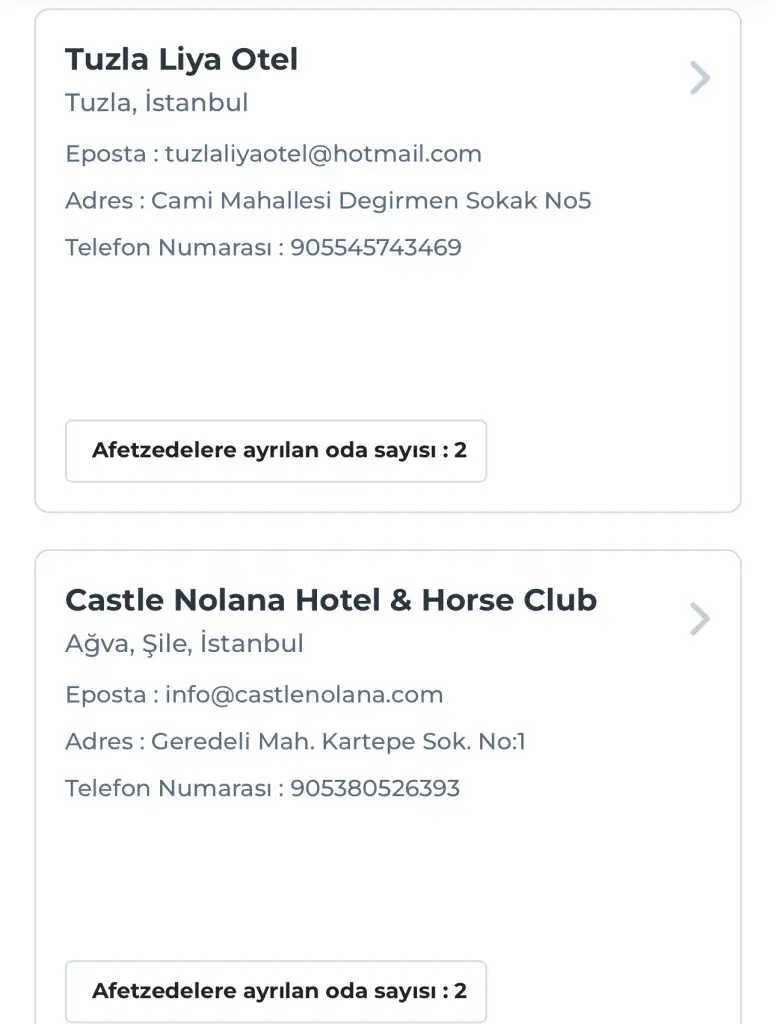Click Telefon Numarası label in Tuzla Liya card
This screenshot has height=1024, width=776.
(x=168, y=247)
